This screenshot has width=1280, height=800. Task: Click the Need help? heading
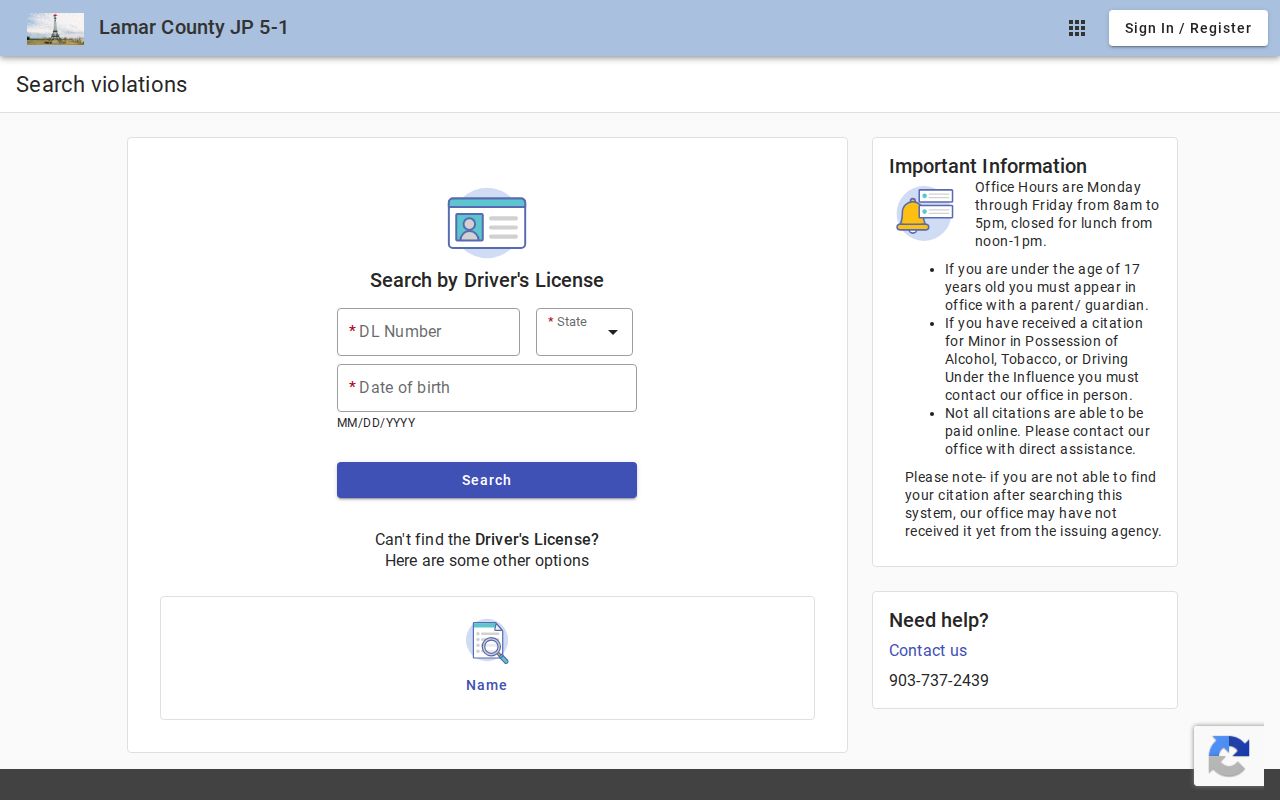click(939, 620)
